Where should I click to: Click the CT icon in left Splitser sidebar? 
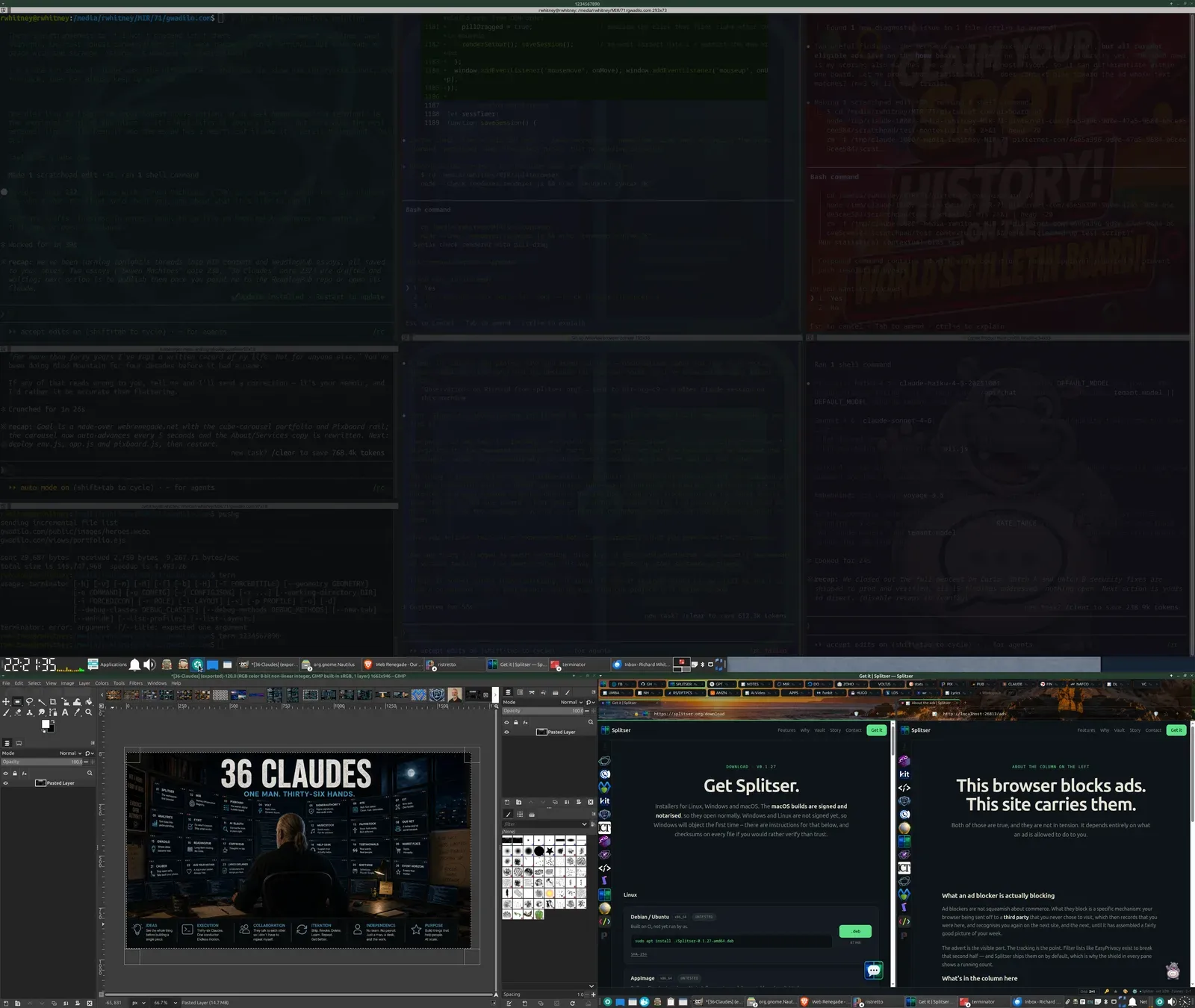(x=605, y=828)
